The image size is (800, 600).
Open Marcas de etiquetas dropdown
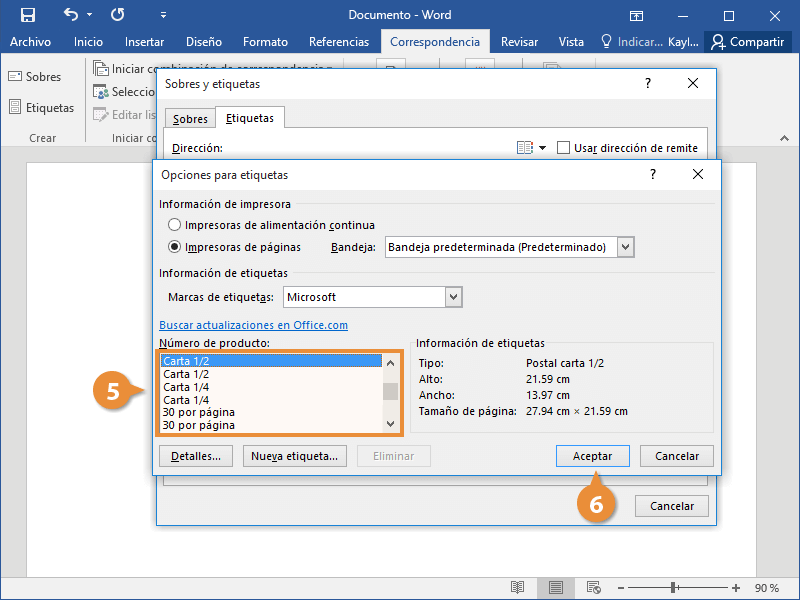(x=454, y=297)
